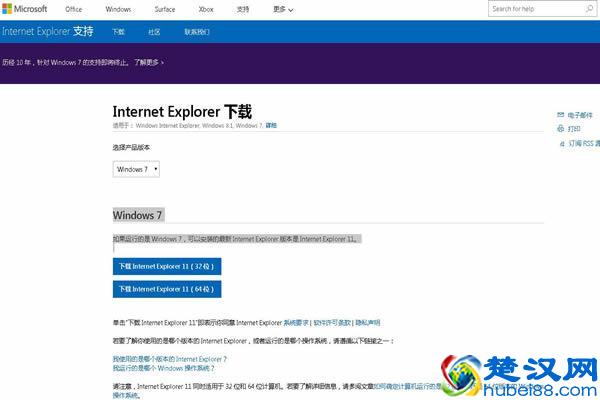Open the Office menu item
This screenshot has height=400, width=600.
coord(74,9)
